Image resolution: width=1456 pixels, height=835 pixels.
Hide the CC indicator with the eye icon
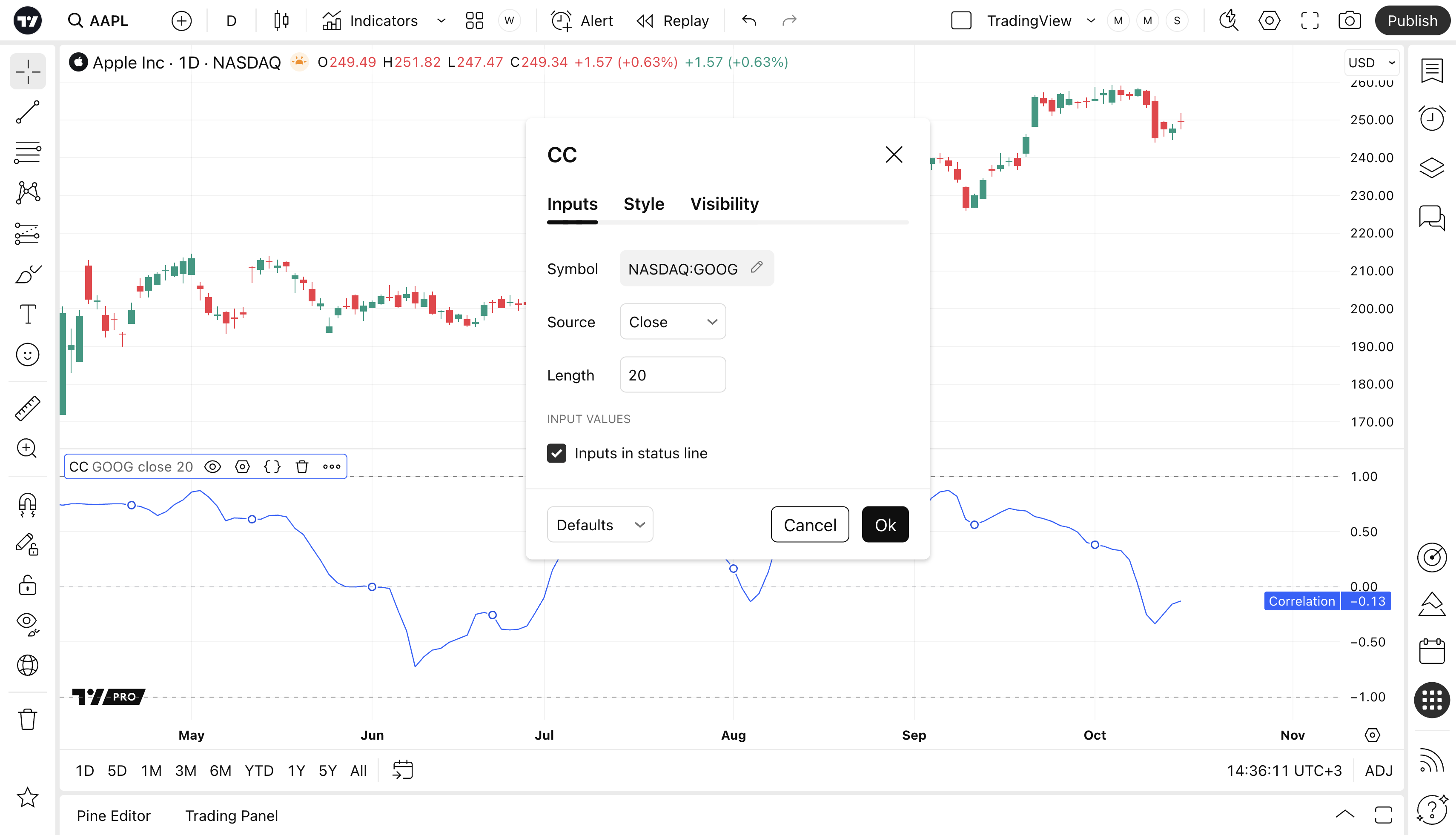point(213,467)
